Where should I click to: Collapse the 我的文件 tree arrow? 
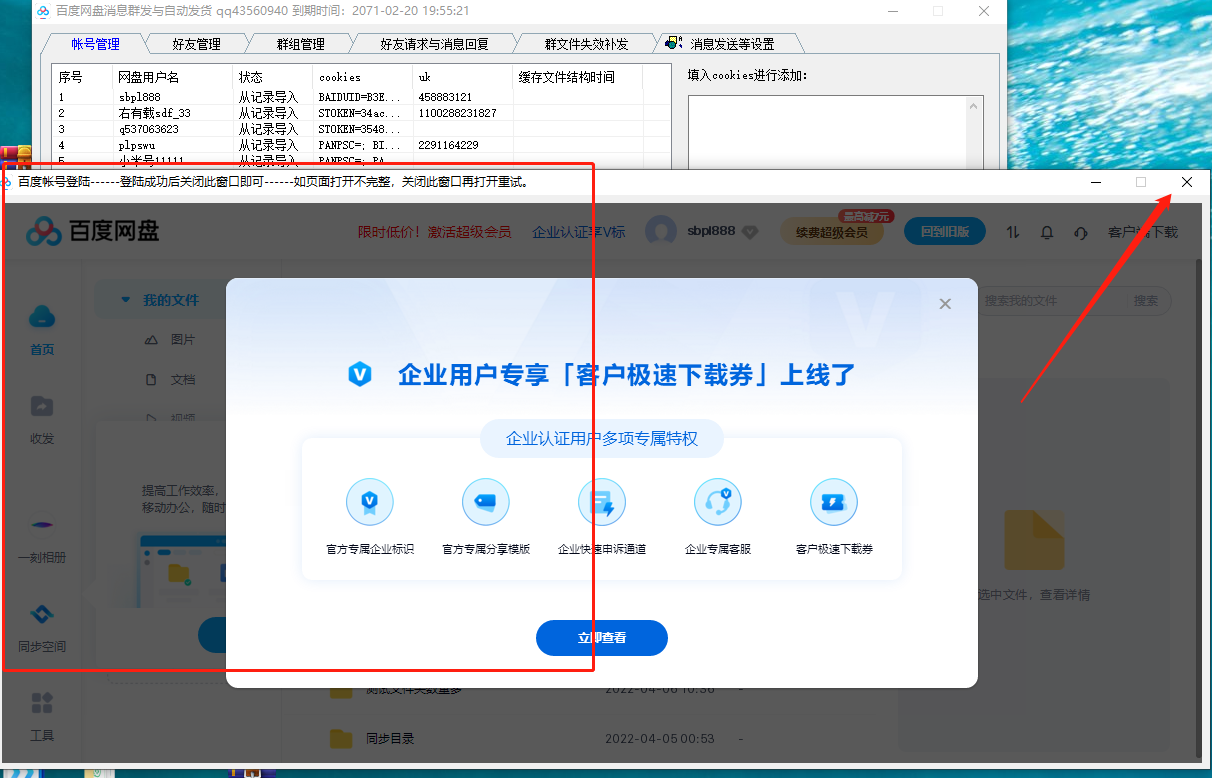[x=124, y=299]
